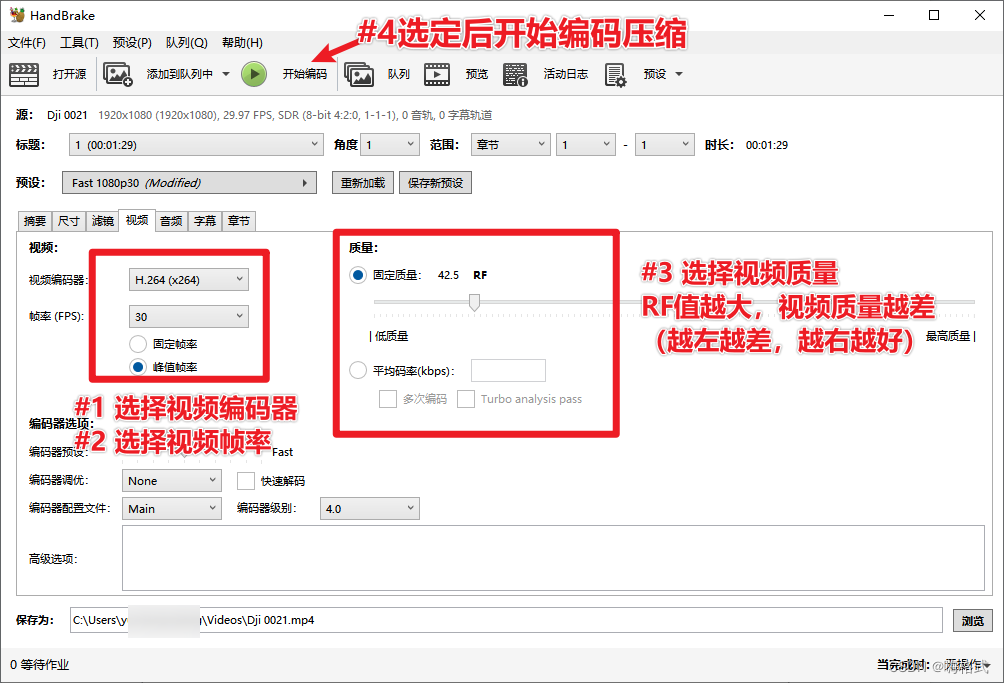This screenshot has width=1004, height=683.
Task: Click the Preview film frame icon
Action: point(437,74)
